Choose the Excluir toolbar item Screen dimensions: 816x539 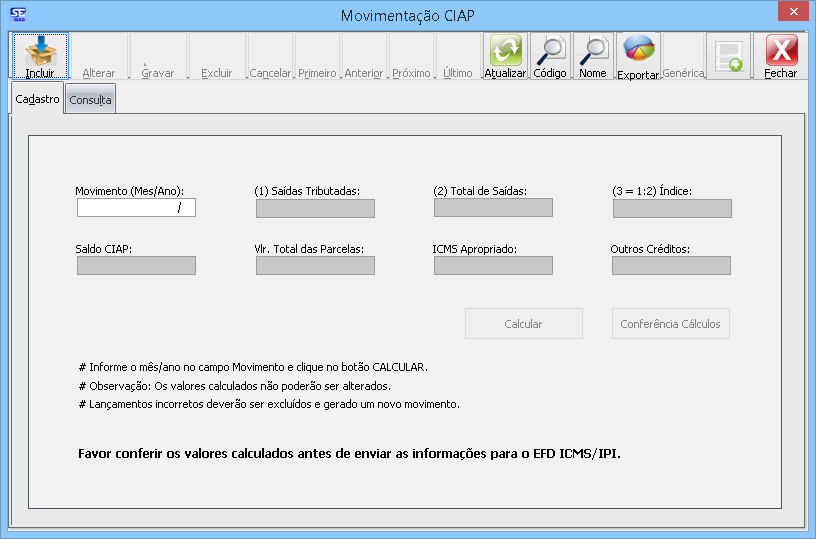tap(217, 57)
